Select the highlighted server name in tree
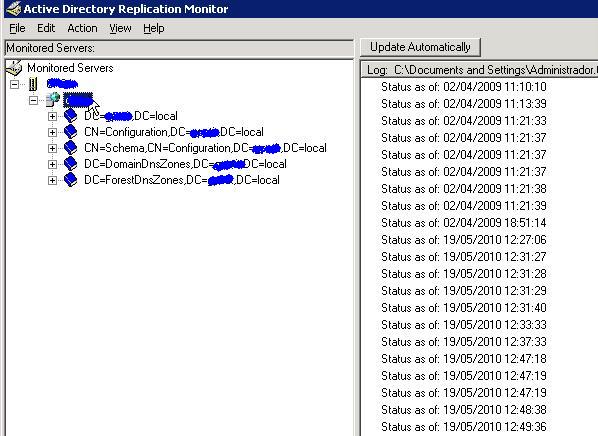The width and height of the screenshot is (598, 436). tap(78, 100)
